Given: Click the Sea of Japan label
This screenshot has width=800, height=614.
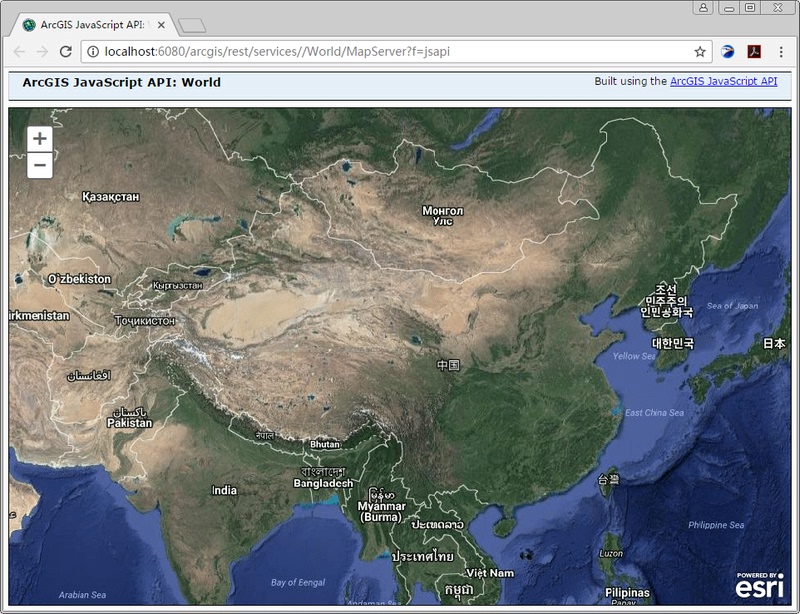Looking at the screenshot, I should click(x=732, y=306).
